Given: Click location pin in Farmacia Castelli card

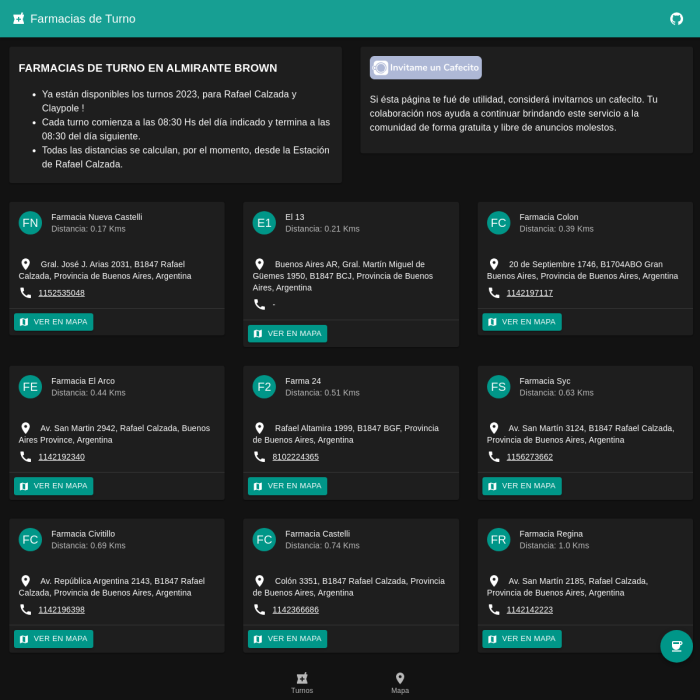Looking at the screenshot, I should coord(259,580).
